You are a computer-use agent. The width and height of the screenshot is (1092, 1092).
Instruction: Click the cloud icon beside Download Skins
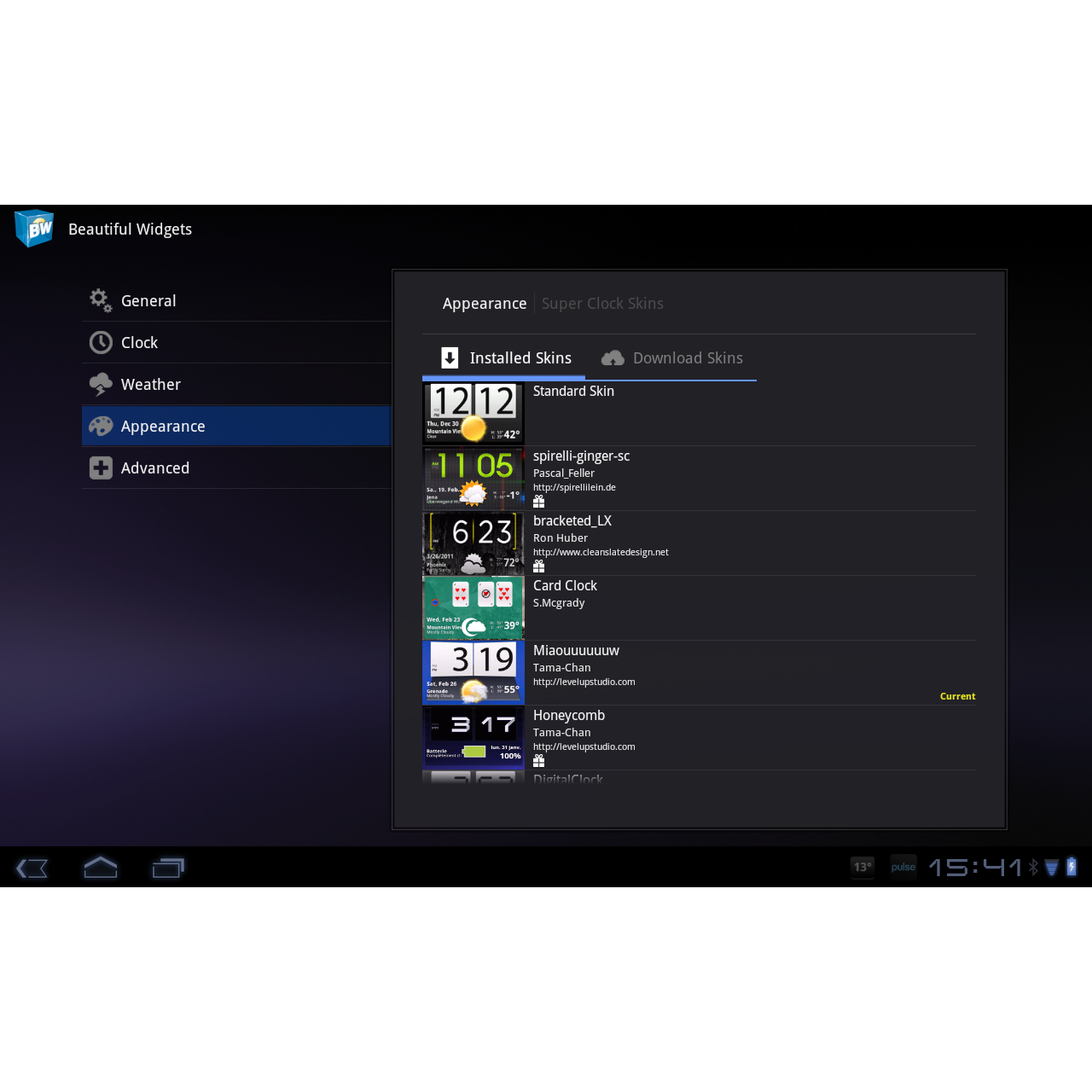(613, 358)
